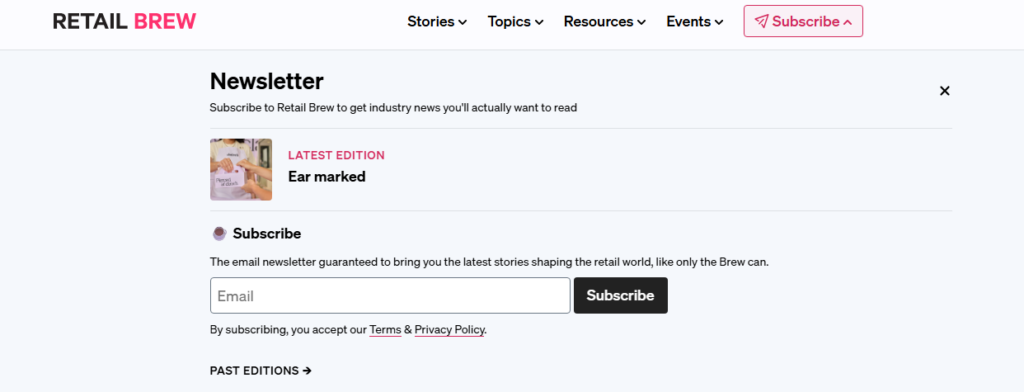Open the Terms link
The width and height of the screenshot is (1024, 392).
tap(385, 330)
